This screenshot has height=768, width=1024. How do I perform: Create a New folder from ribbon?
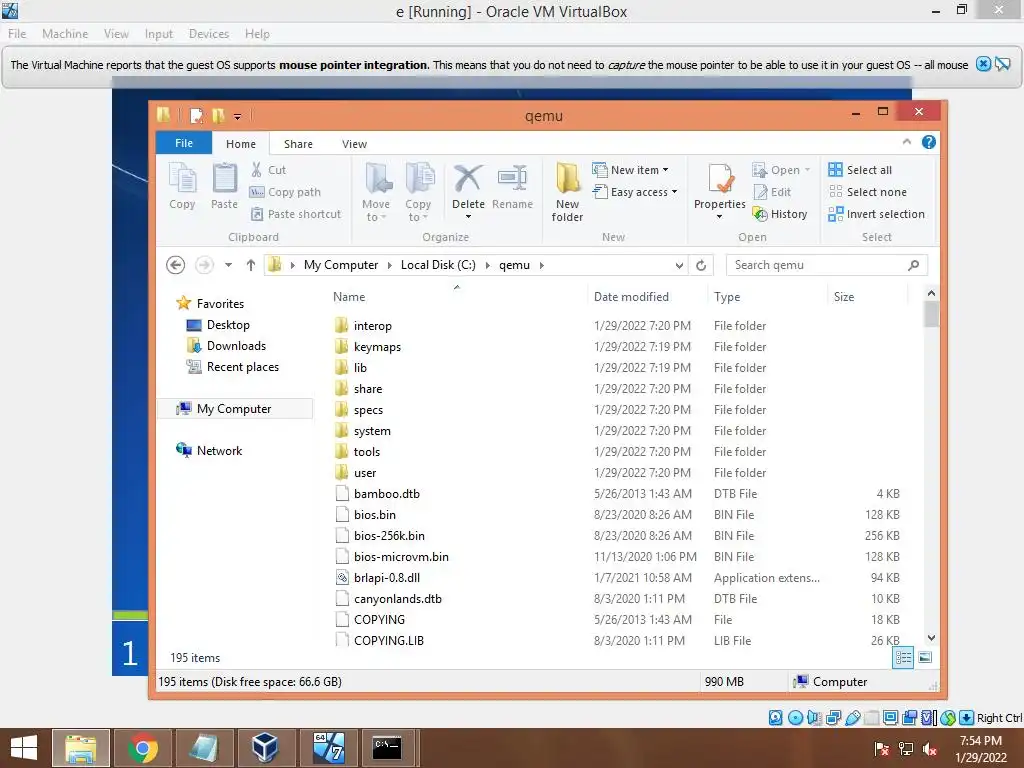coord(567,192)
